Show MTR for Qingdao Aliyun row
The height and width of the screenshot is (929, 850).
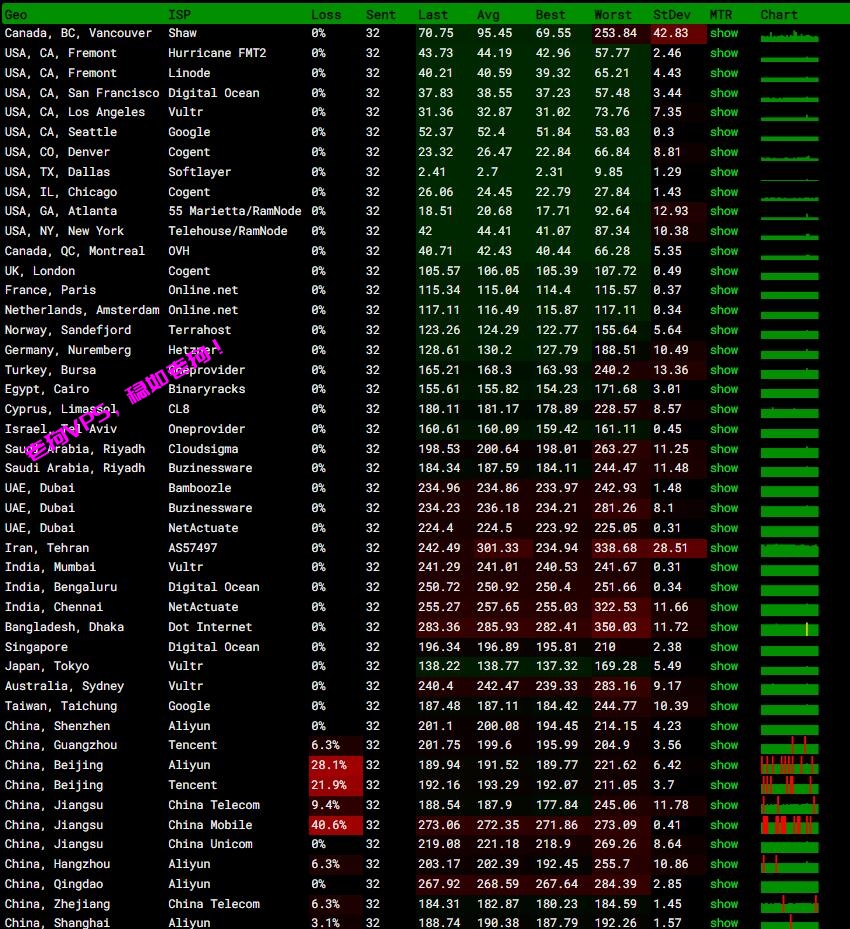(724, 884)
